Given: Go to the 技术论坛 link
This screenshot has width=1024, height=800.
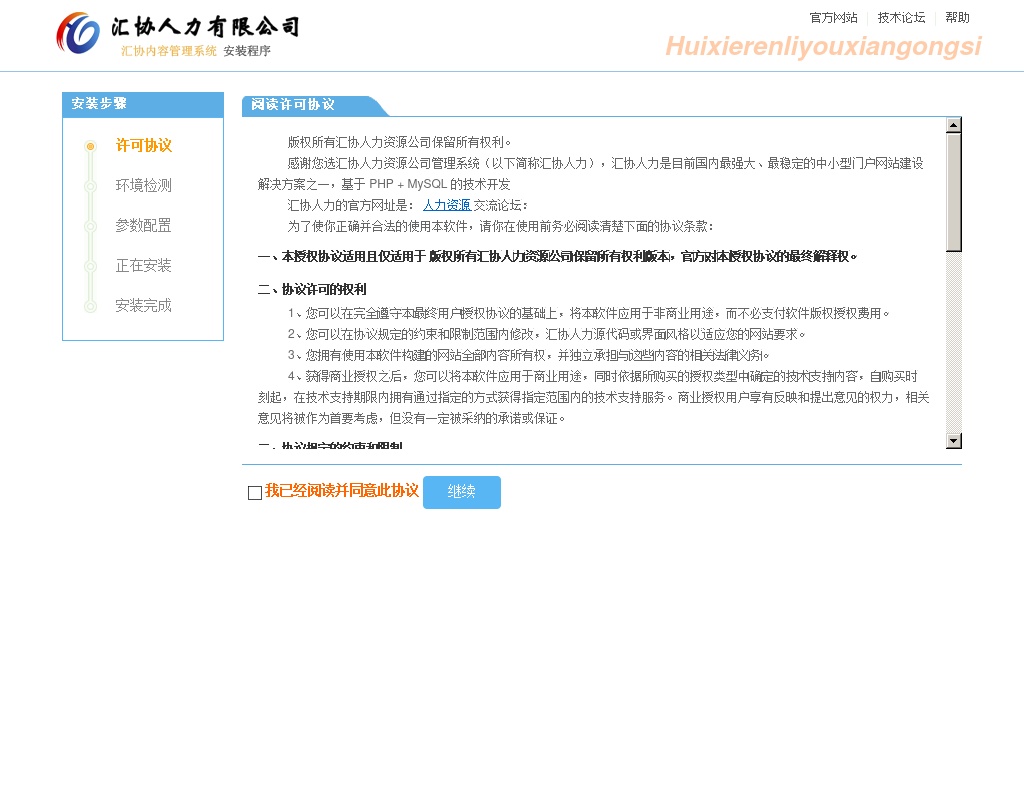Looking at the screenshot, I should (901, 18).
